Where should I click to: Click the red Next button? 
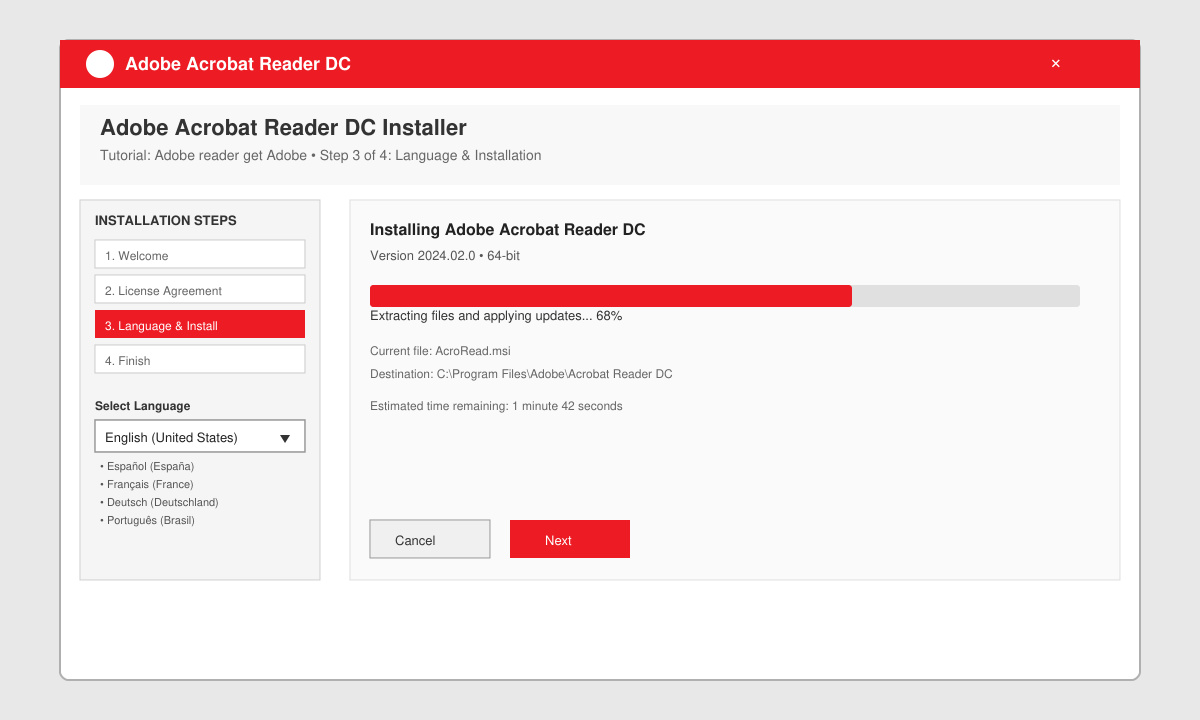(570, 539)
